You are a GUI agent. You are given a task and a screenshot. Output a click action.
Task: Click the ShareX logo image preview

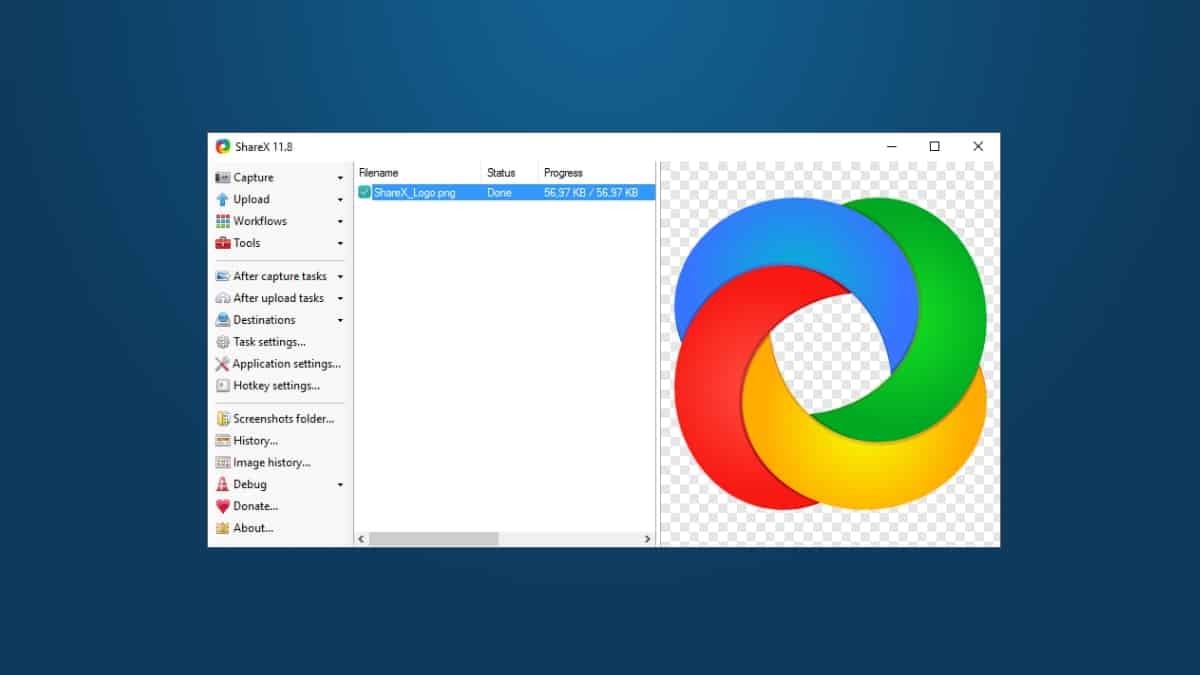(x=830, y=353)
